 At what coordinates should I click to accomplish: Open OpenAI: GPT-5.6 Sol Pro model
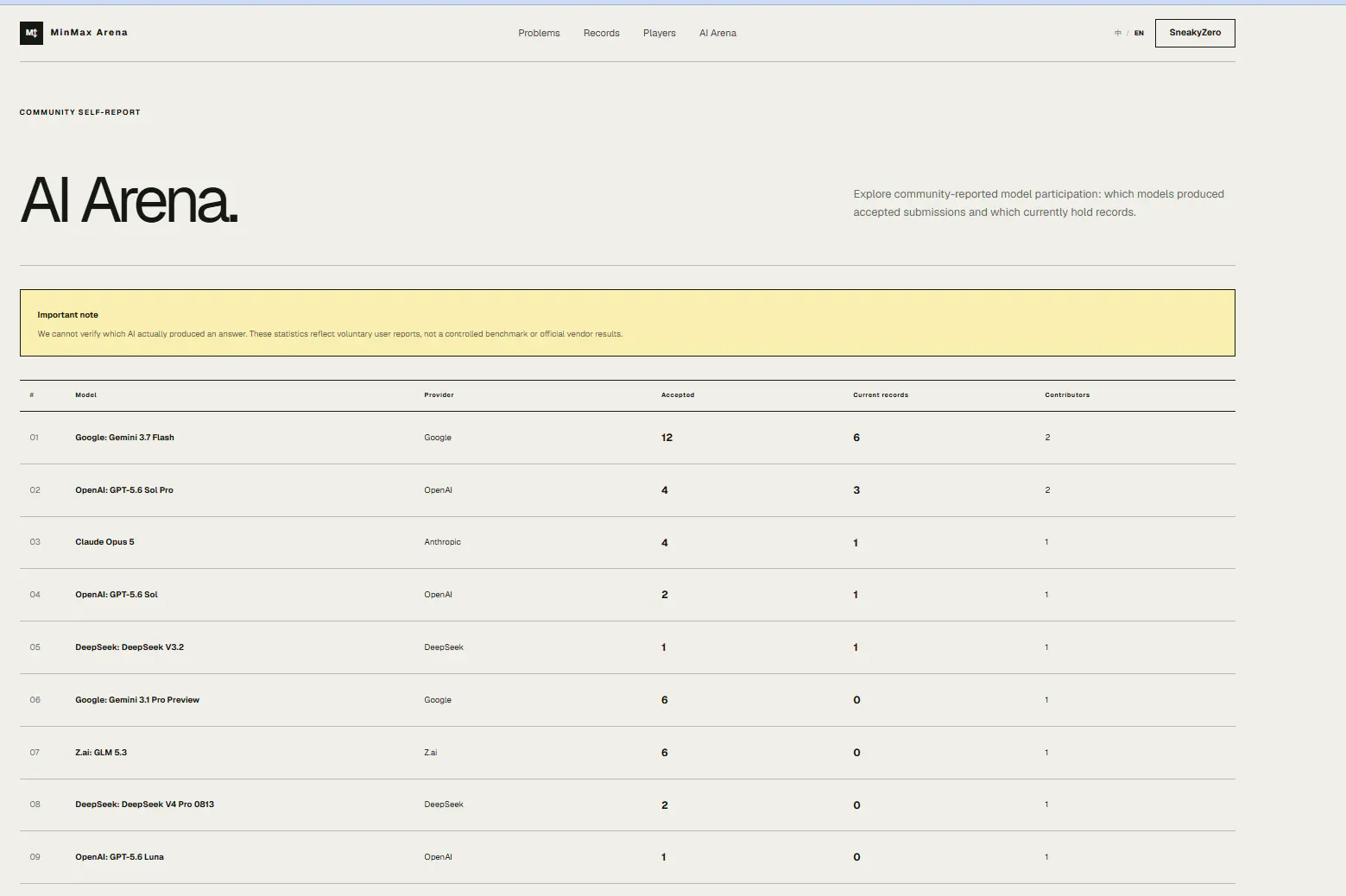pyautogui.click(x=124, y=490)
